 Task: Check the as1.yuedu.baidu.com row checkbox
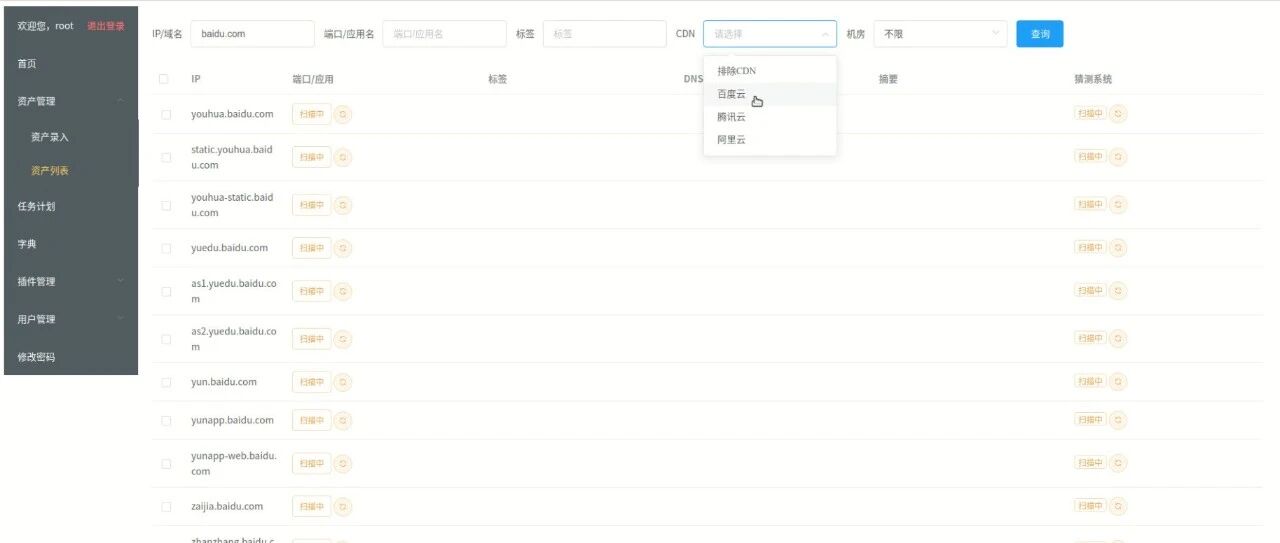[x=166, y=291]
